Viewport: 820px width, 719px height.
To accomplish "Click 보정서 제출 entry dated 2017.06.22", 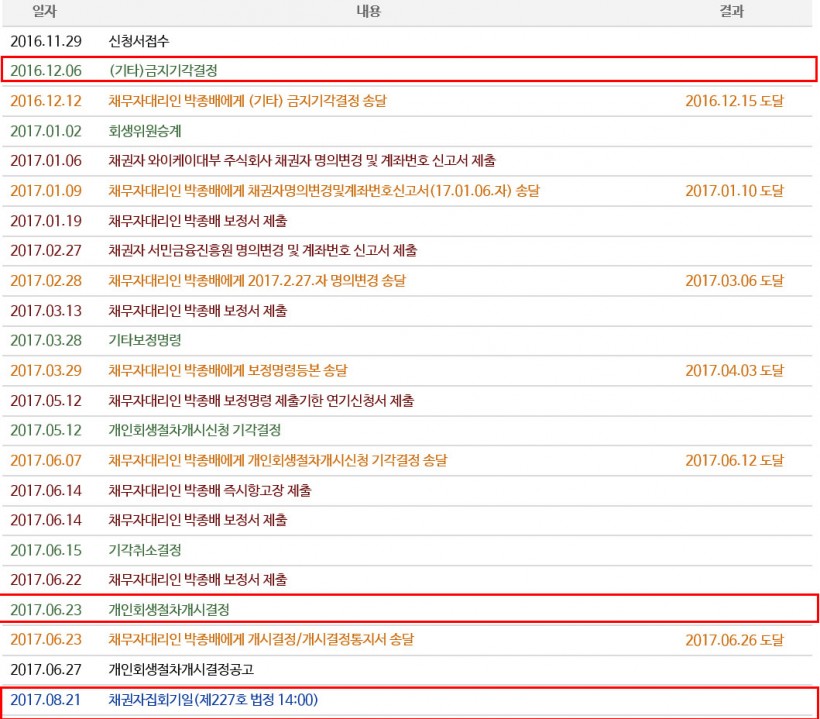I will tap(198, 580).
